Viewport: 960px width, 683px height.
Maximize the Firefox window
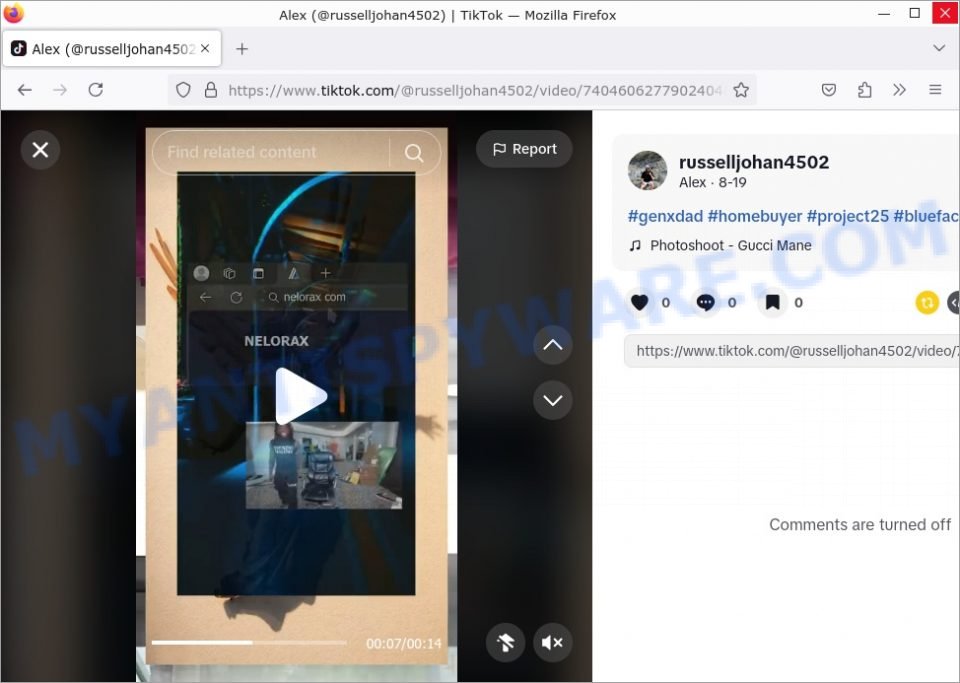pyautogui.click(x=914, y=13)
